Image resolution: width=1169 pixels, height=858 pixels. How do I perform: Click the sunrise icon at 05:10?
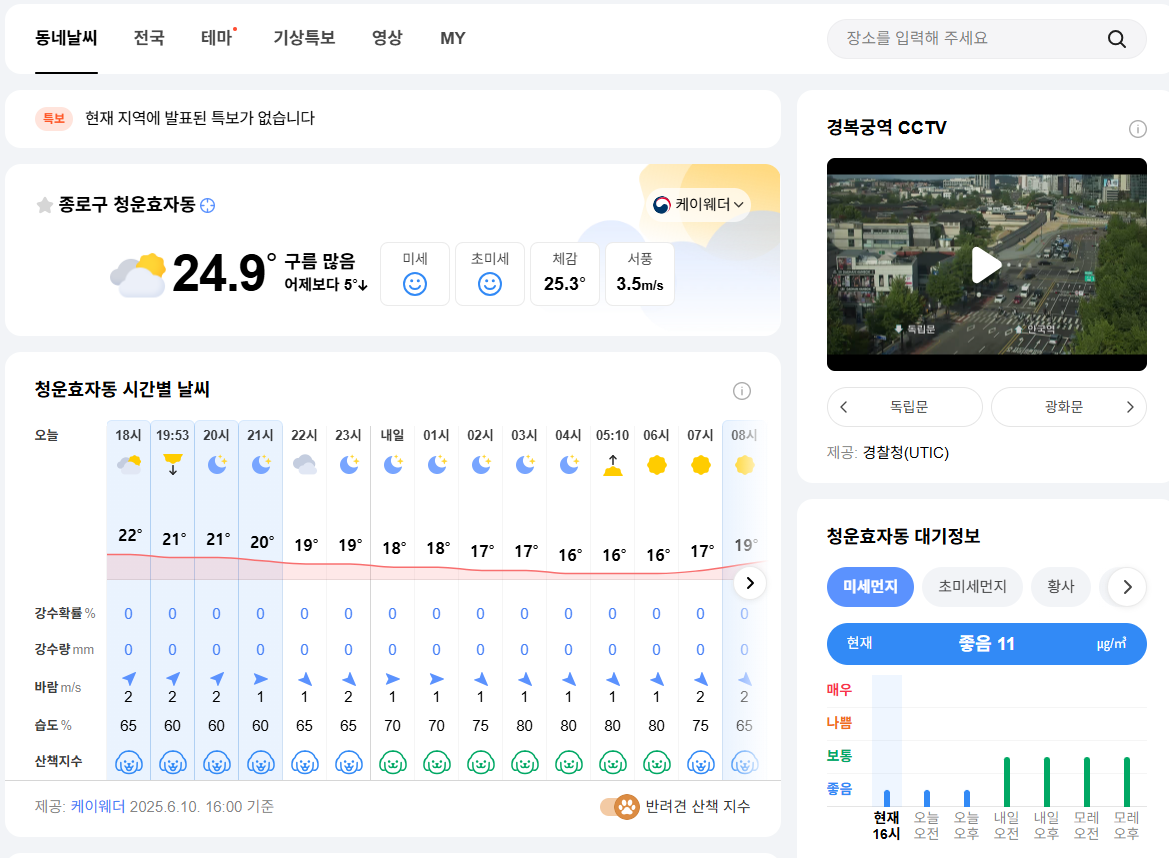(613, 465)
